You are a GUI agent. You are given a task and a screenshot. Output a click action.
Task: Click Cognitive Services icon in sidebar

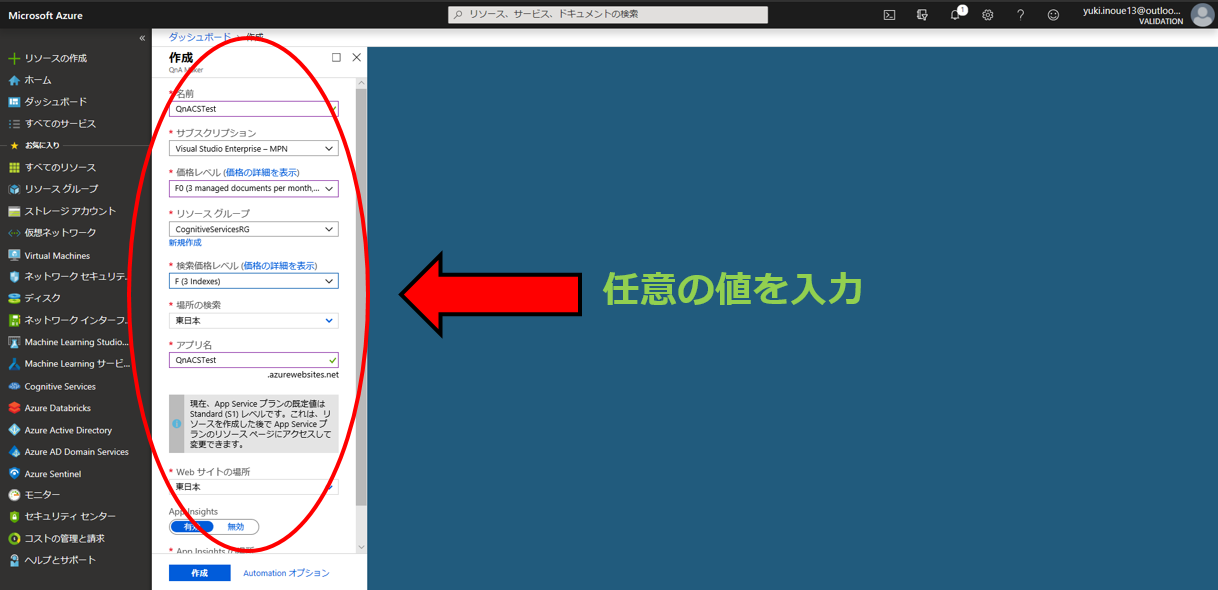14,386
